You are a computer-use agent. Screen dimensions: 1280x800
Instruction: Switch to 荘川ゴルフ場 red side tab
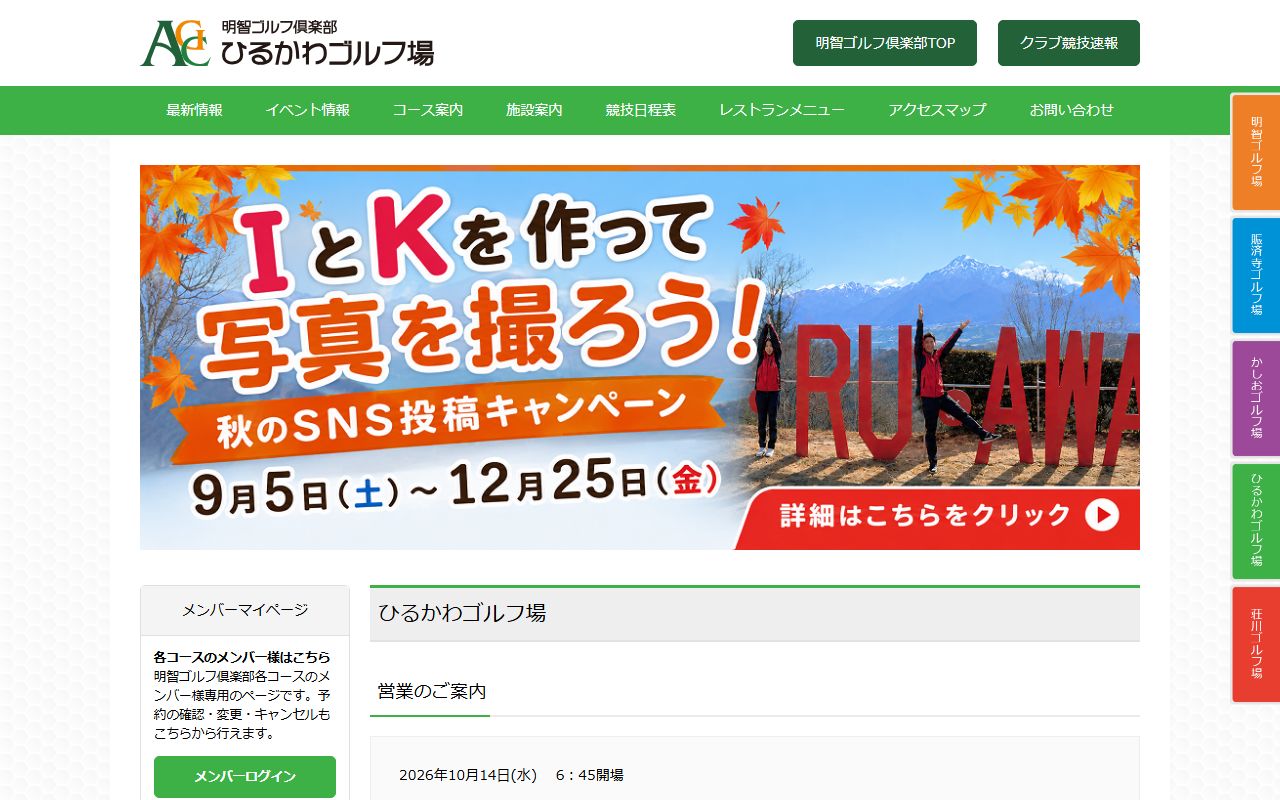pyautogui.click(x=1256, y=644)
